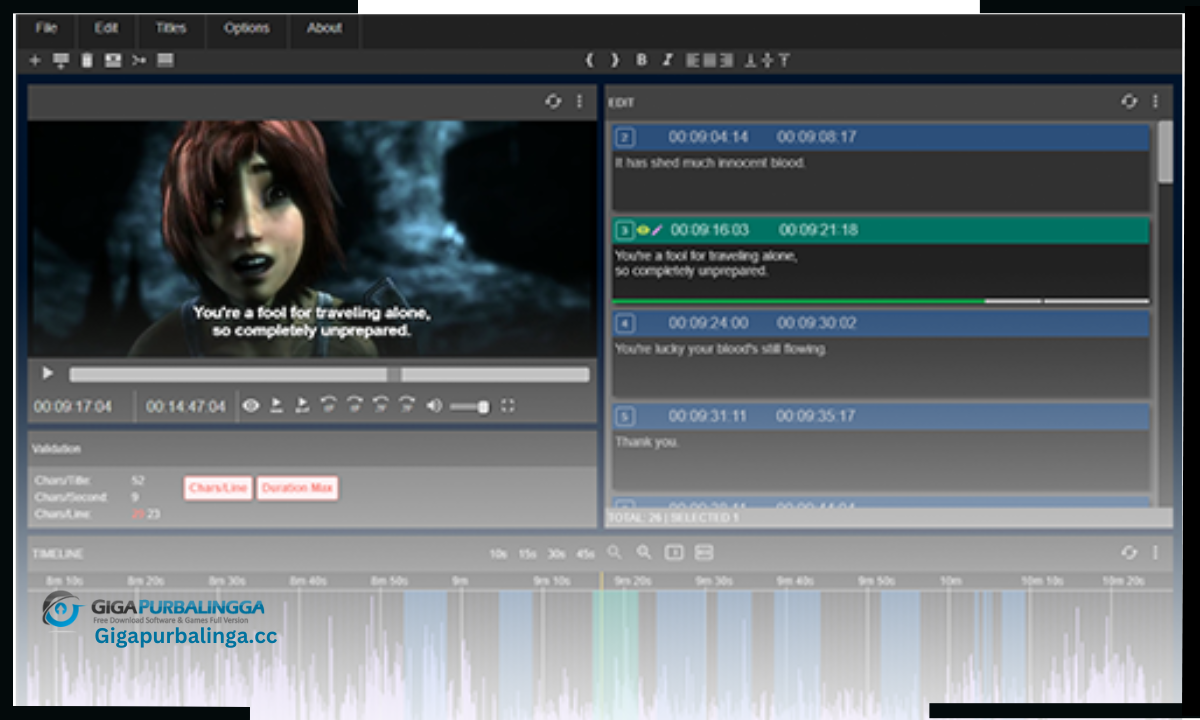Click the monitor icon with down arrow
The height and width of the screenshot is (720, 1200).
click(61, 61)
